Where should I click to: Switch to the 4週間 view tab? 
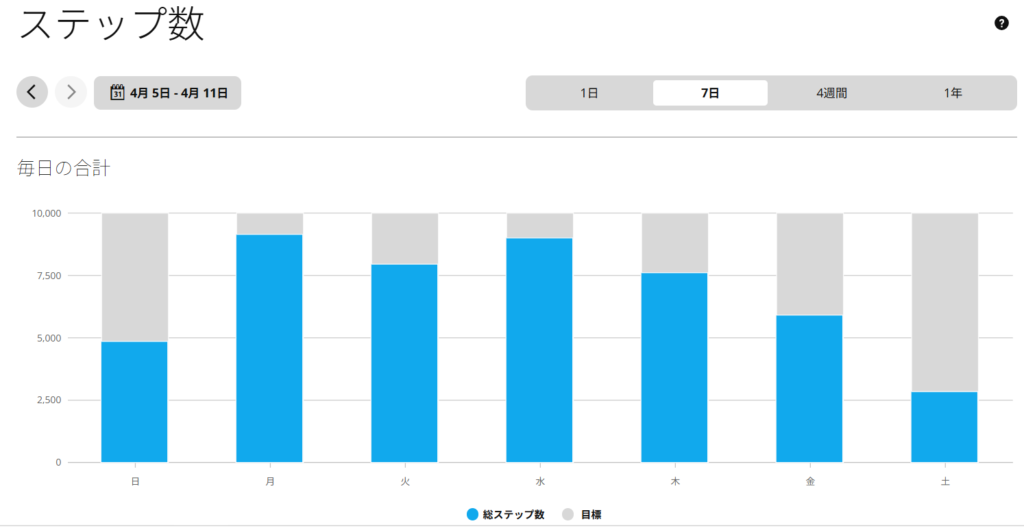tap(831, 93)
